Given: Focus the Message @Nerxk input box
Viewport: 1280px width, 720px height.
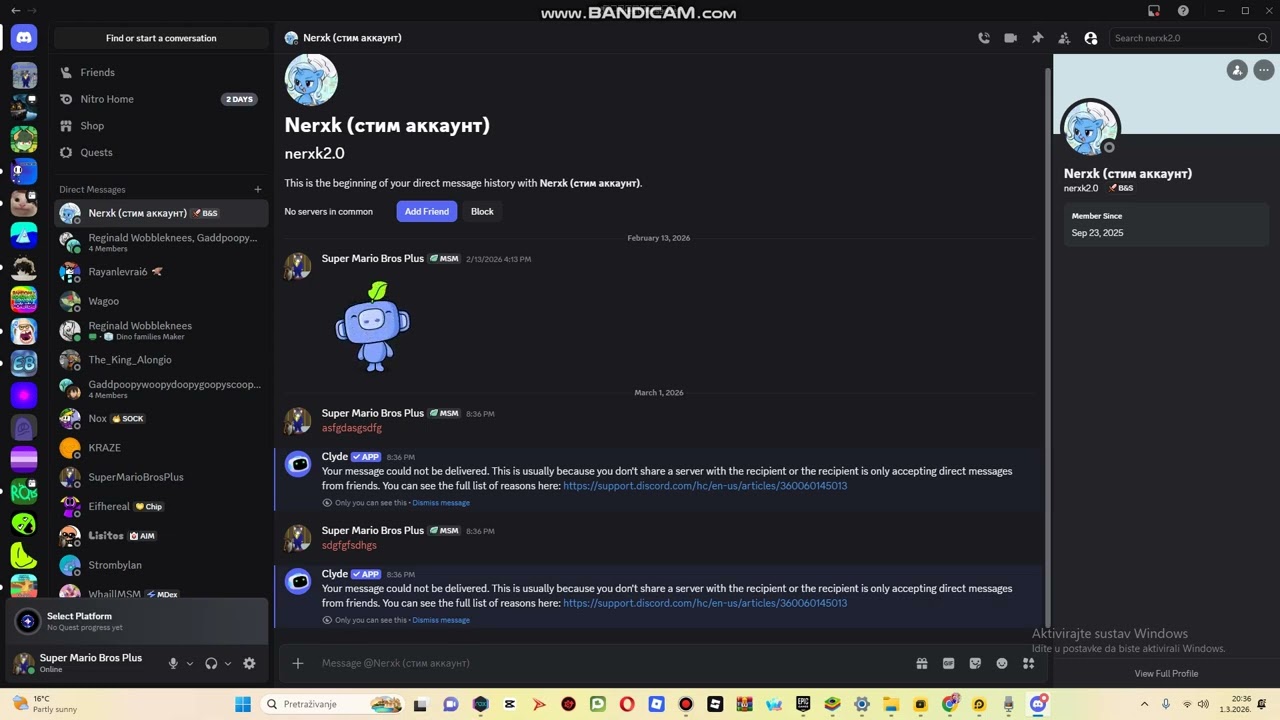Looking at the screenshot, I should tap(610, 663).
